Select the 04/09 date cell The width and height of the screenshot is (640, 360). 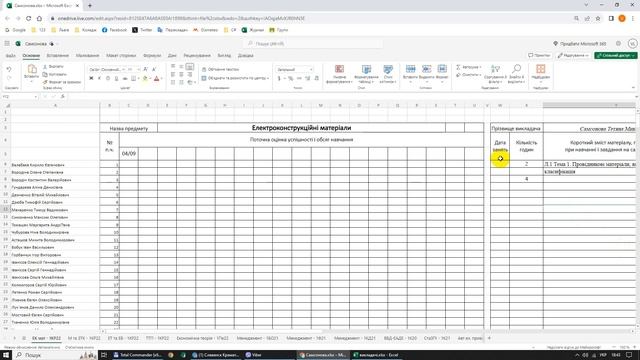[129, 153]
